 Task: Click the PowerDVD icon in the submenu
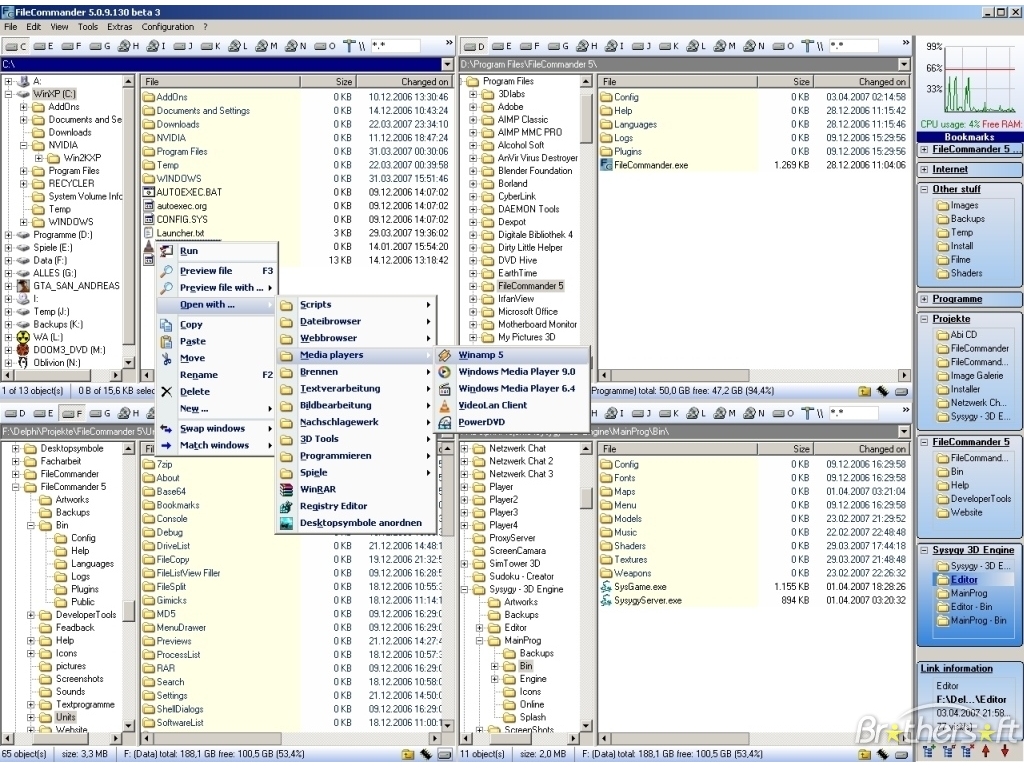445,423
